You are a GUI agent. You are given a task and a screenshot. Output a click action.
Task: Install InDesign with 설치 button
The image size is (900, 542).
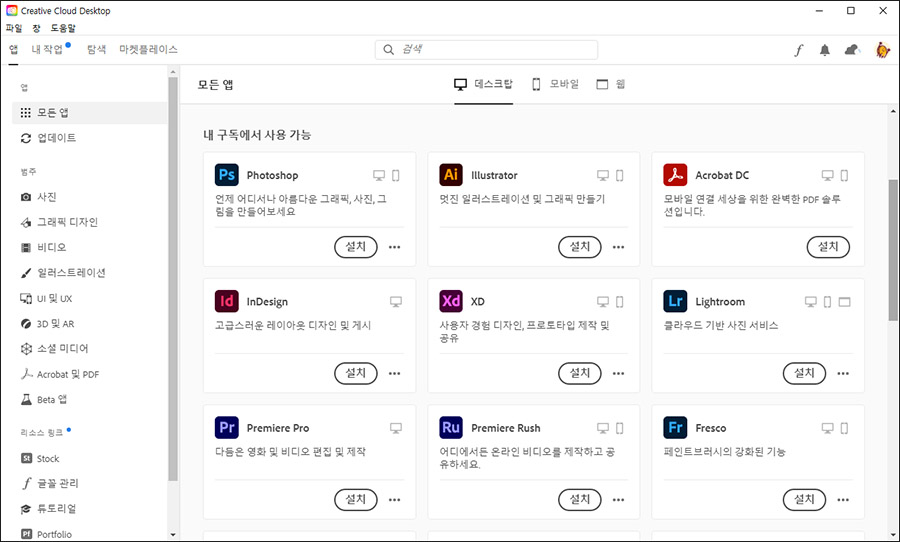click(356, 373)
